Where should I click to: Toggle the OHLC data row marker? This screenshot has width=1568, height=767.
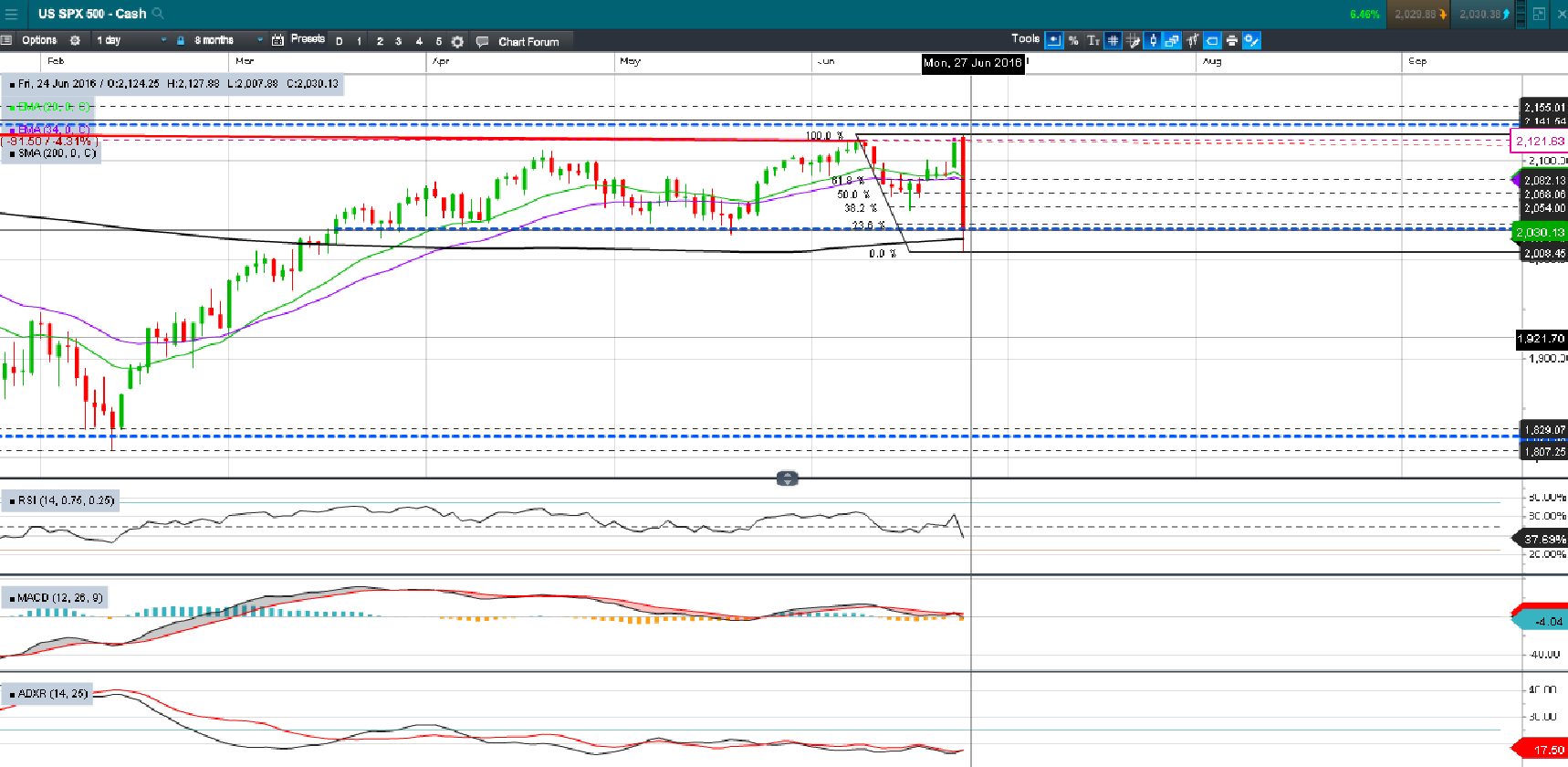point(12,84)
